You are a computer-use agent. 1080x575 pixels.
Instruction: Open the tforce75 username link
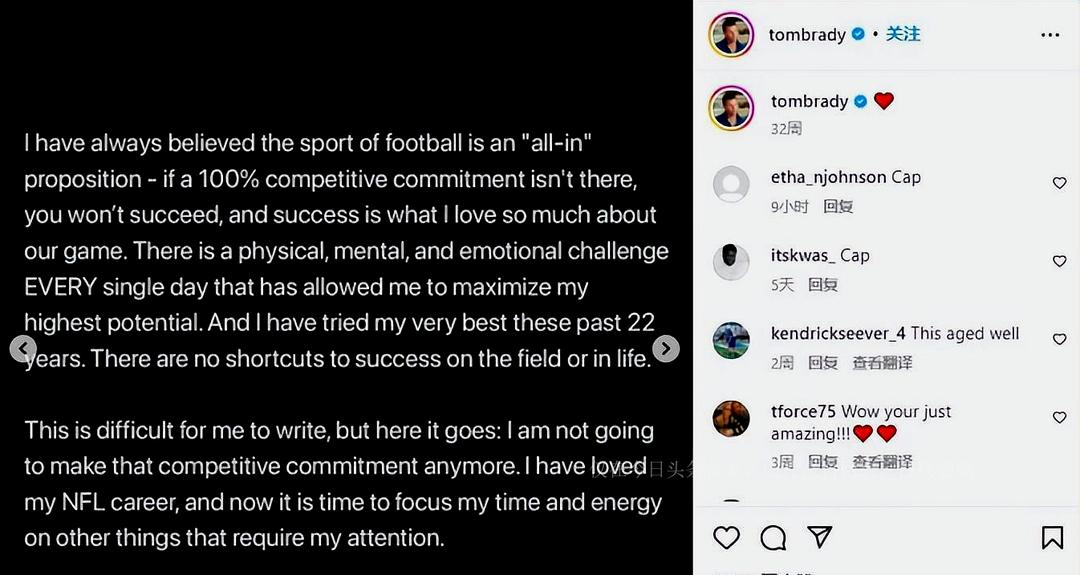pos(804,412)
